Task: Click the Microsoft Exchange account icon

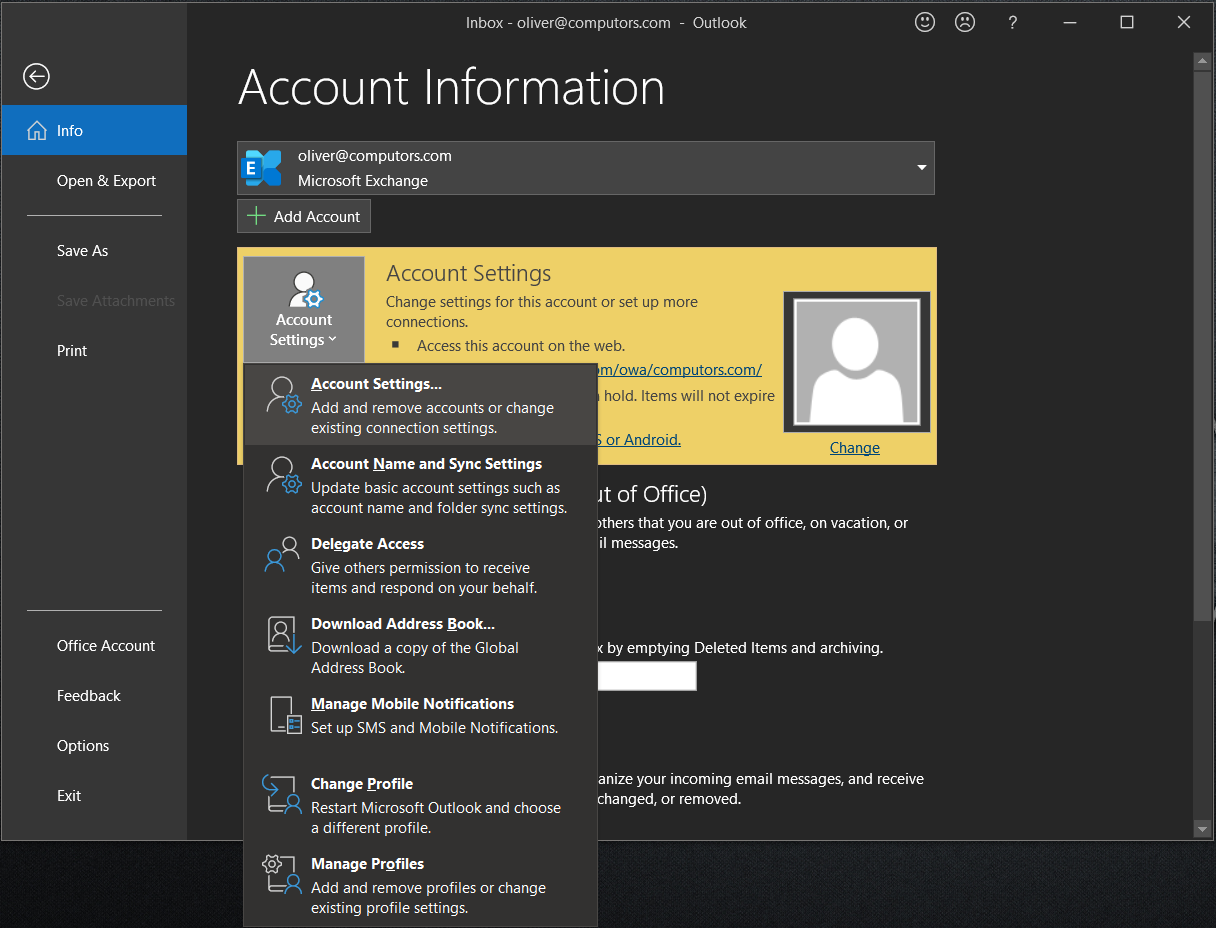Action: click(263, 168)
